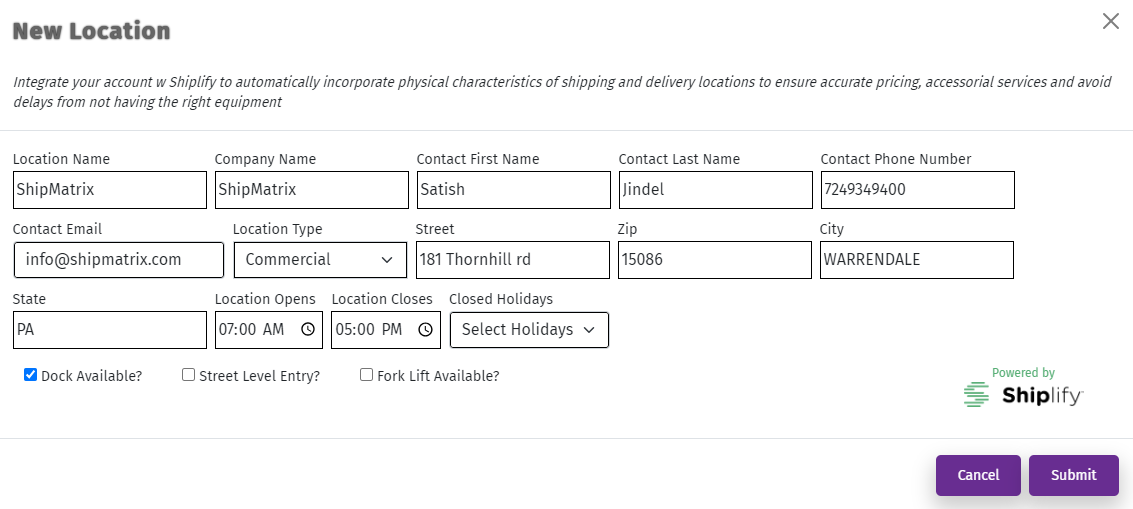
Task: Open the clock picker for Location Opens
Action: pyautogui.click(x=308, y=330)
